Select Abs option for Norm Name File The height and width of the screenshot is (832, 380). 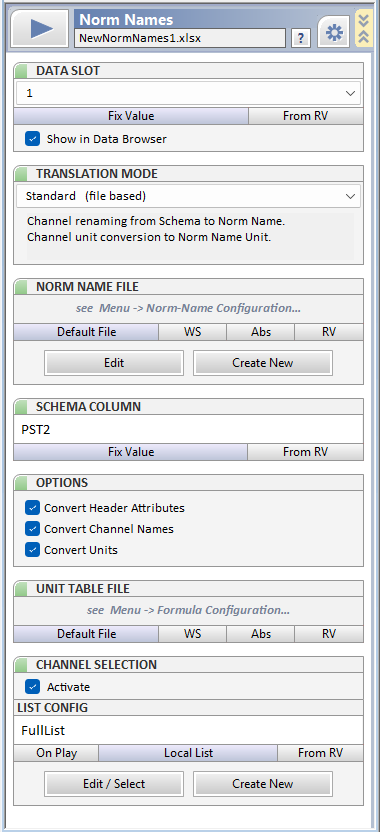261,332
